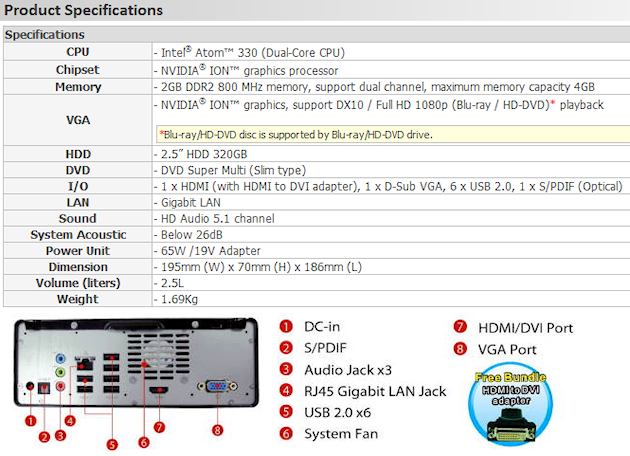Click the RJ45 Gigabit LAN Jack label
Screen dimensions: 630x456
[x=375, y=391]
